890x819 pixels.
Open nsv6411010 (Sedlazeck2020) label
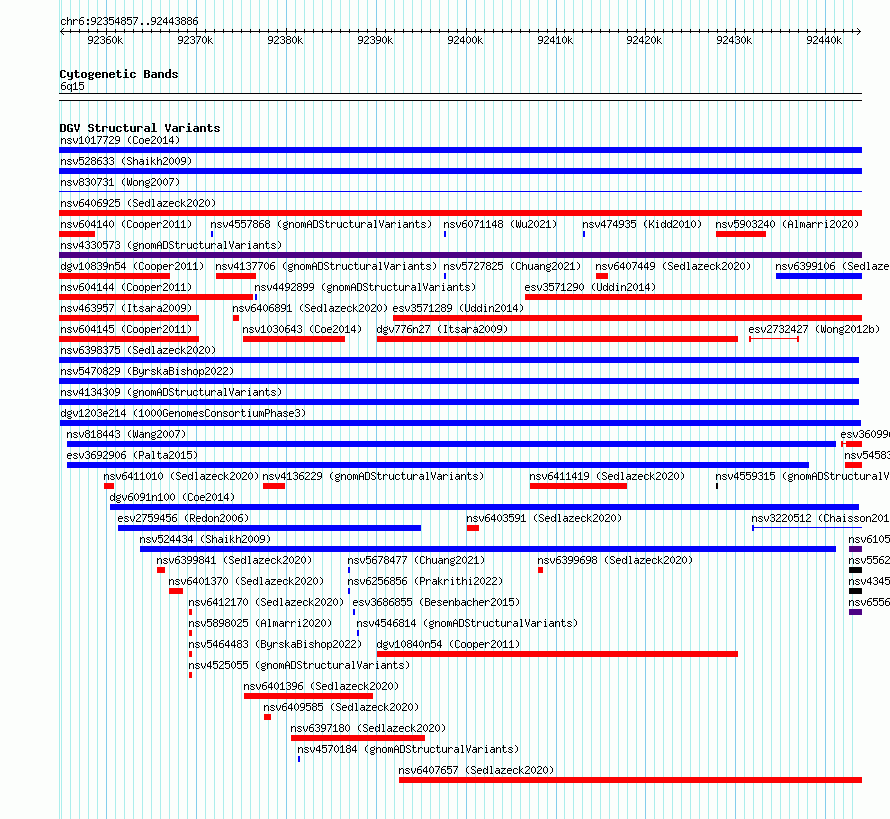pos(181,476)
